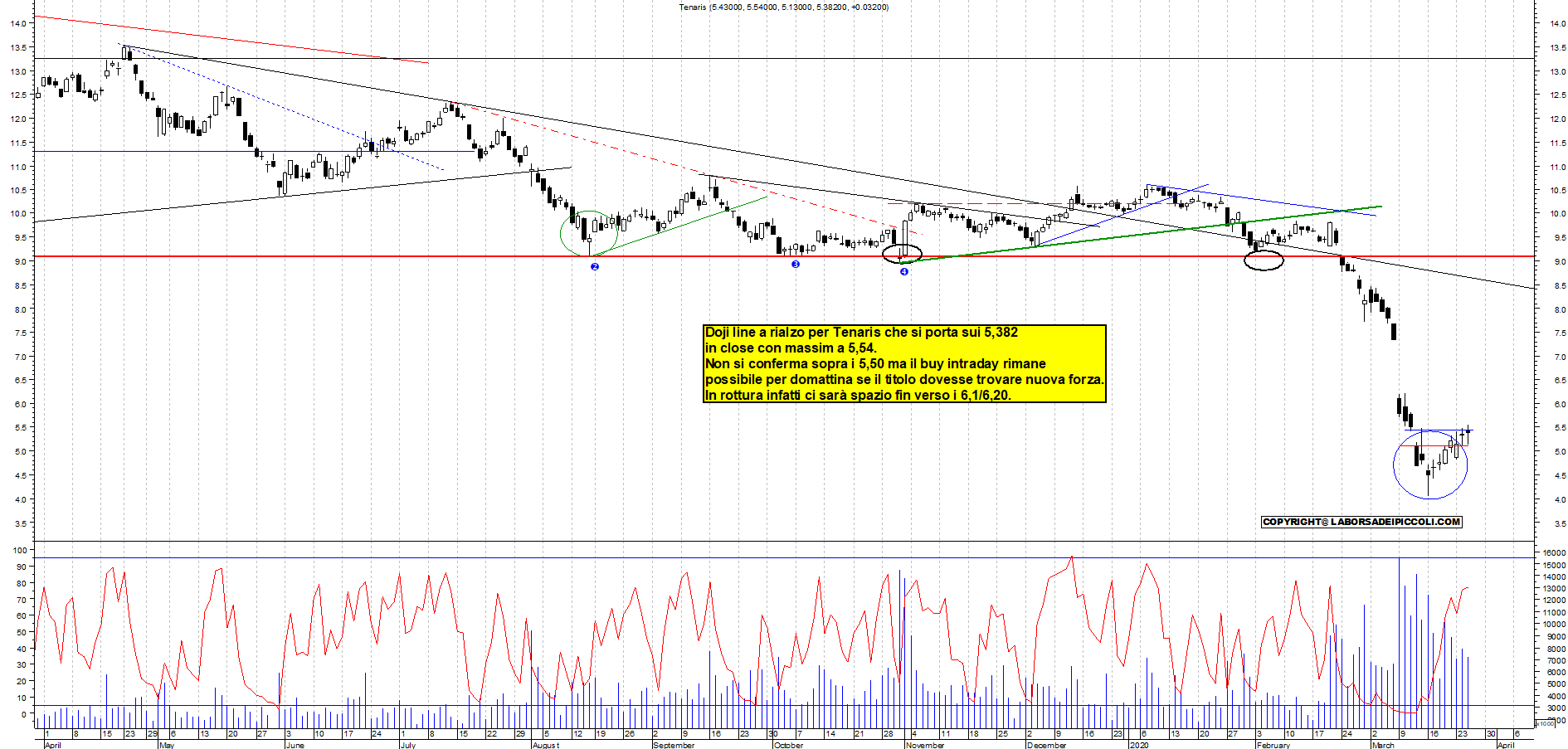Viewport: 1568px width, 749px height.
Task: Click the blue numbered marker 4
Action: 904,271
